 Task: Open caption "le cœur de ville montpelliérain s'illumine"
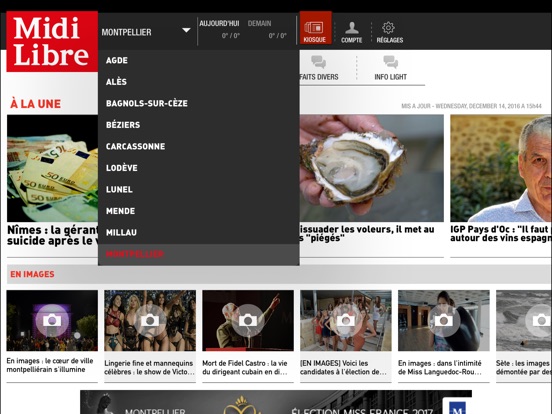pyautogui.click(x=50, y=365)
